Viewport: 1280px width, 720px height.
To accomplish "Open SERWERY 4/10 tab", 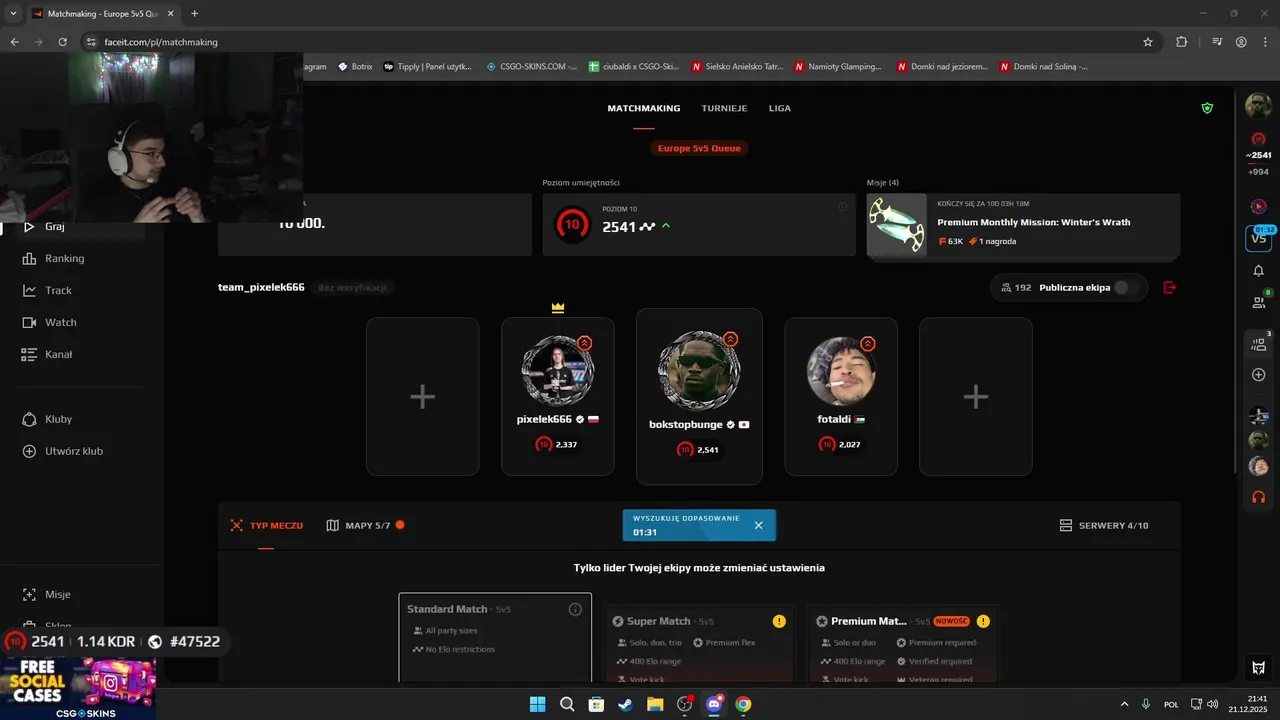I will (1104, 525).
